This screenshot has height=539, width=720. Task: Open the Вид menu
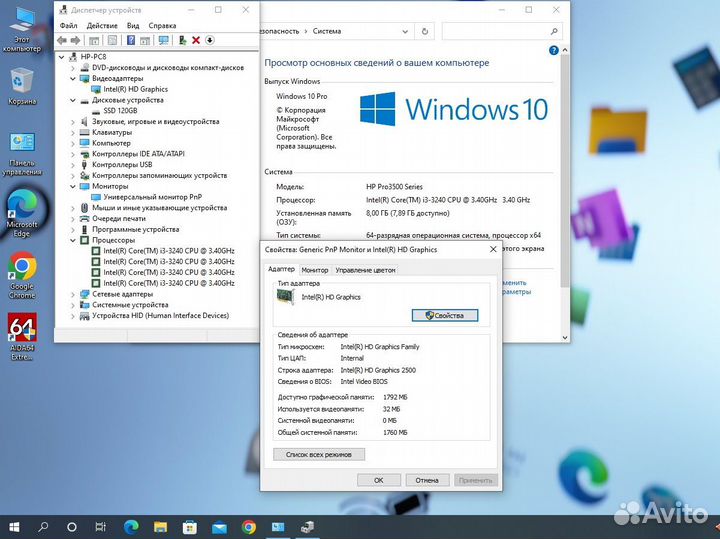[133, 26]
